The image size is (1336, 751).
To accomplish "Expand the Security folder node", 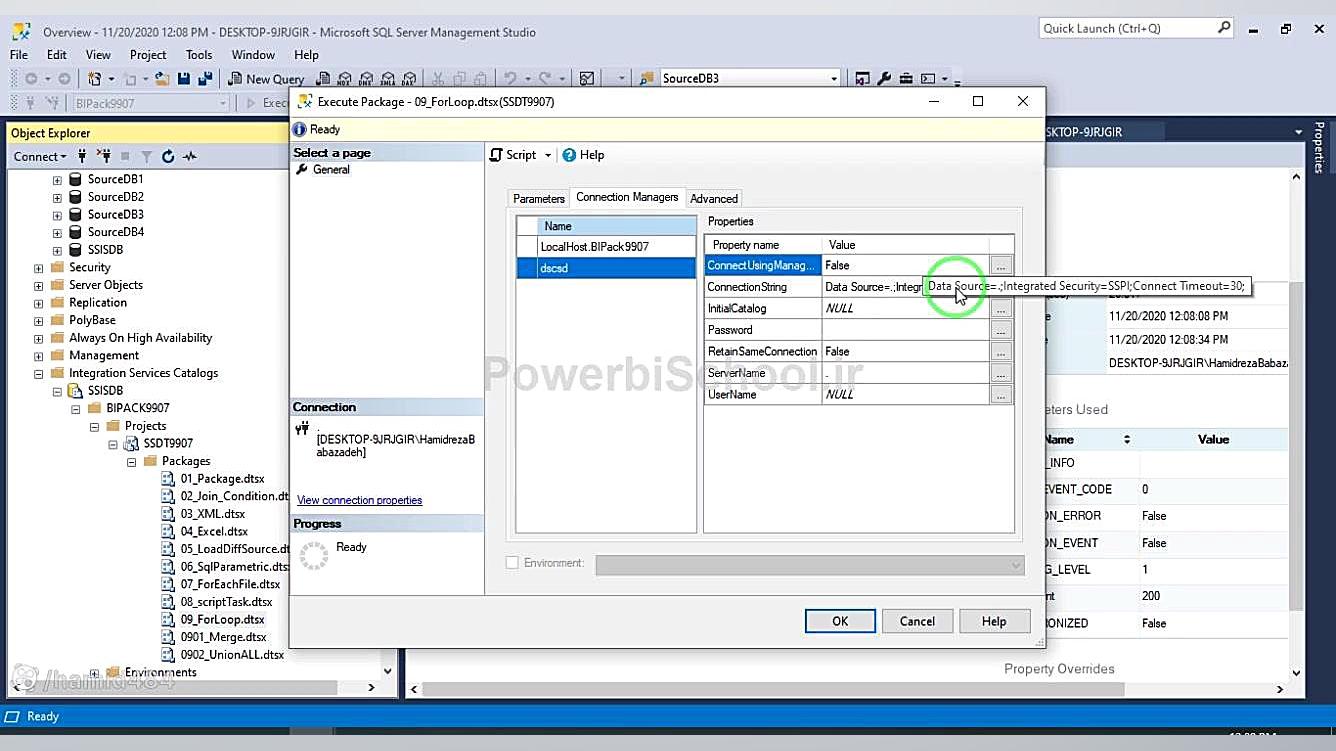I will click(39, 268).
